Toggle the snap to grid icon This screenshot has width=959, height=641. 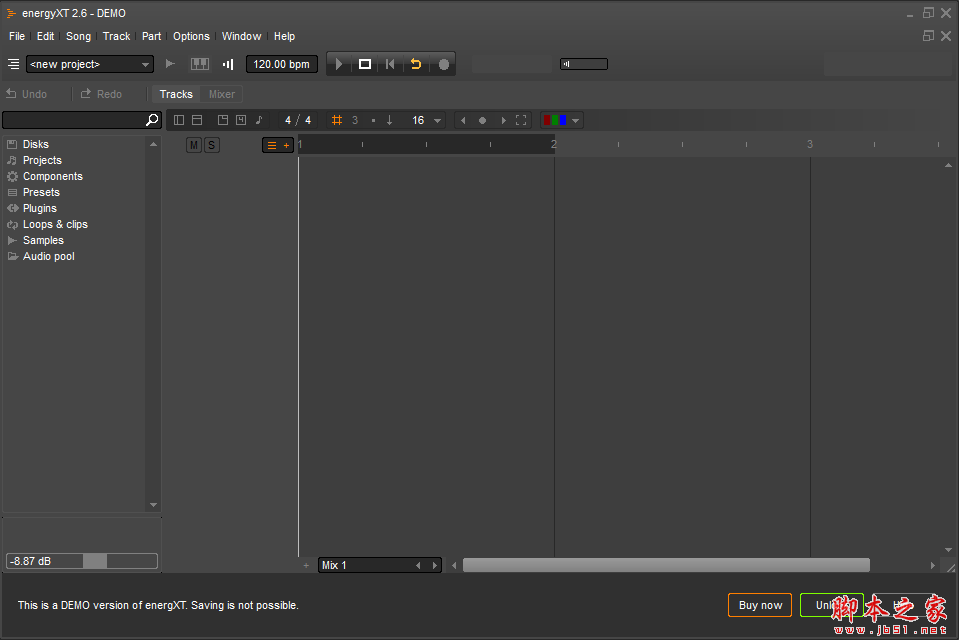pos(337,120)
